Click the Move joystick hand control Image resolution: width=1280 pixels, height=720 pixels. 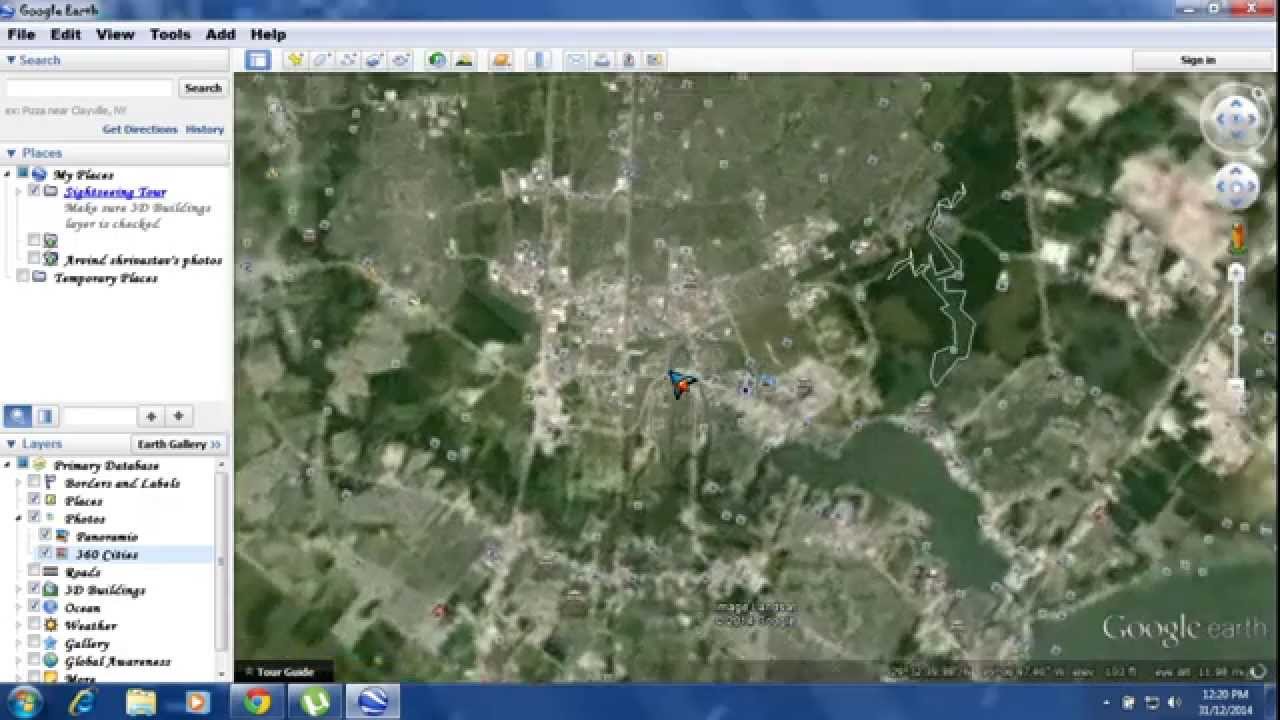pos(1236,187)
